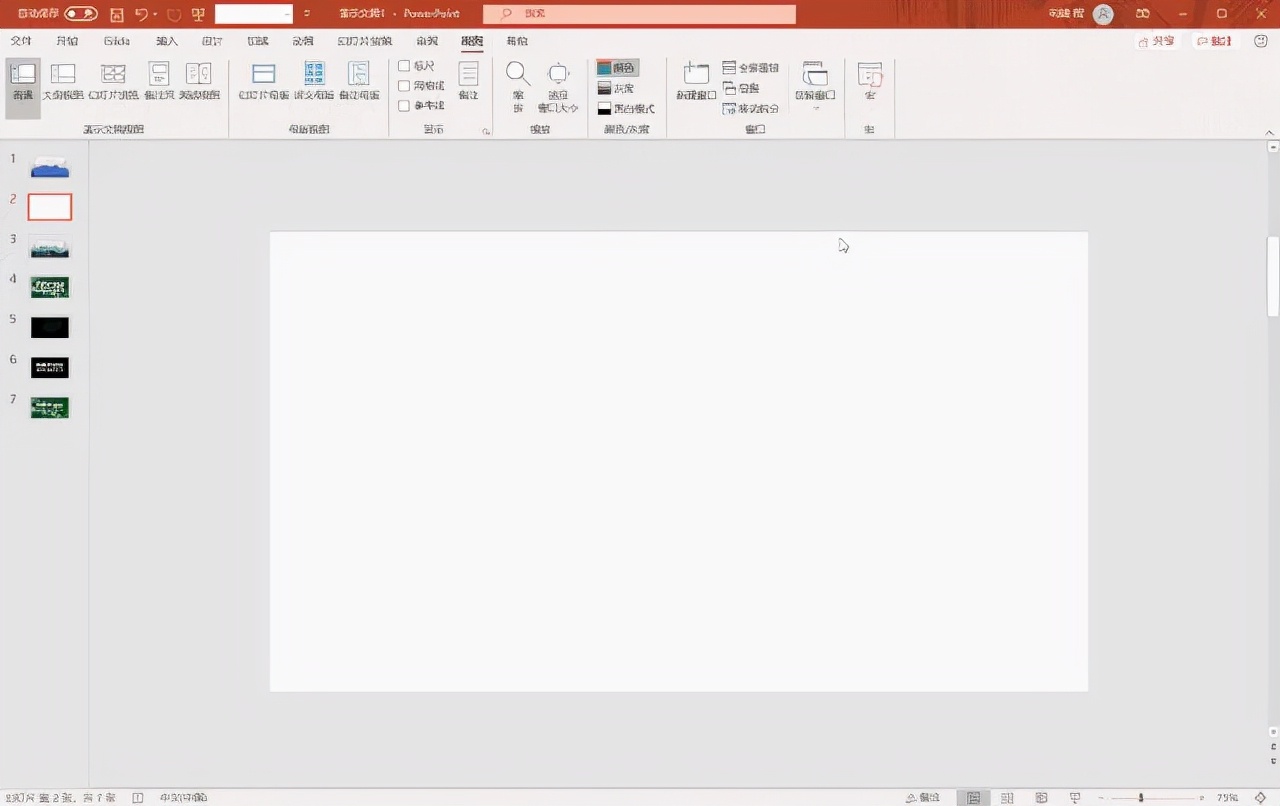Toggle the AutoSave switch
The height and width of the screenshot is (806, 1280).
tap(81, 14)
